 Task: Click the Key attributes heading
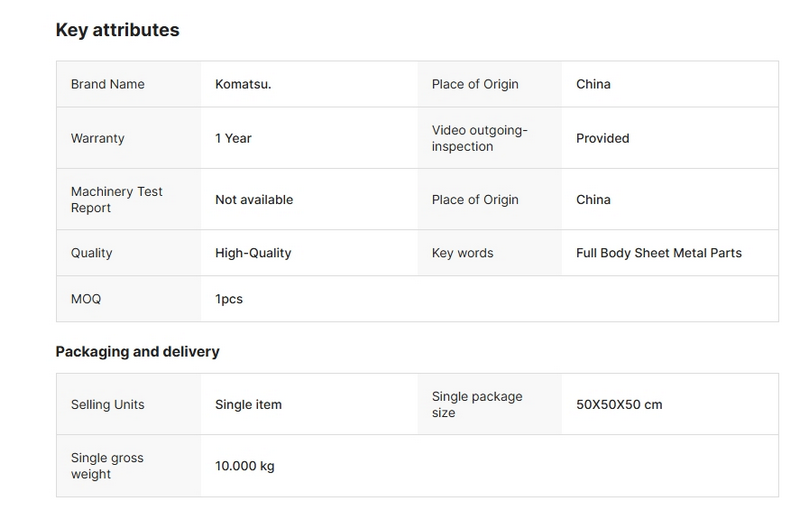[x=117, y=30]
